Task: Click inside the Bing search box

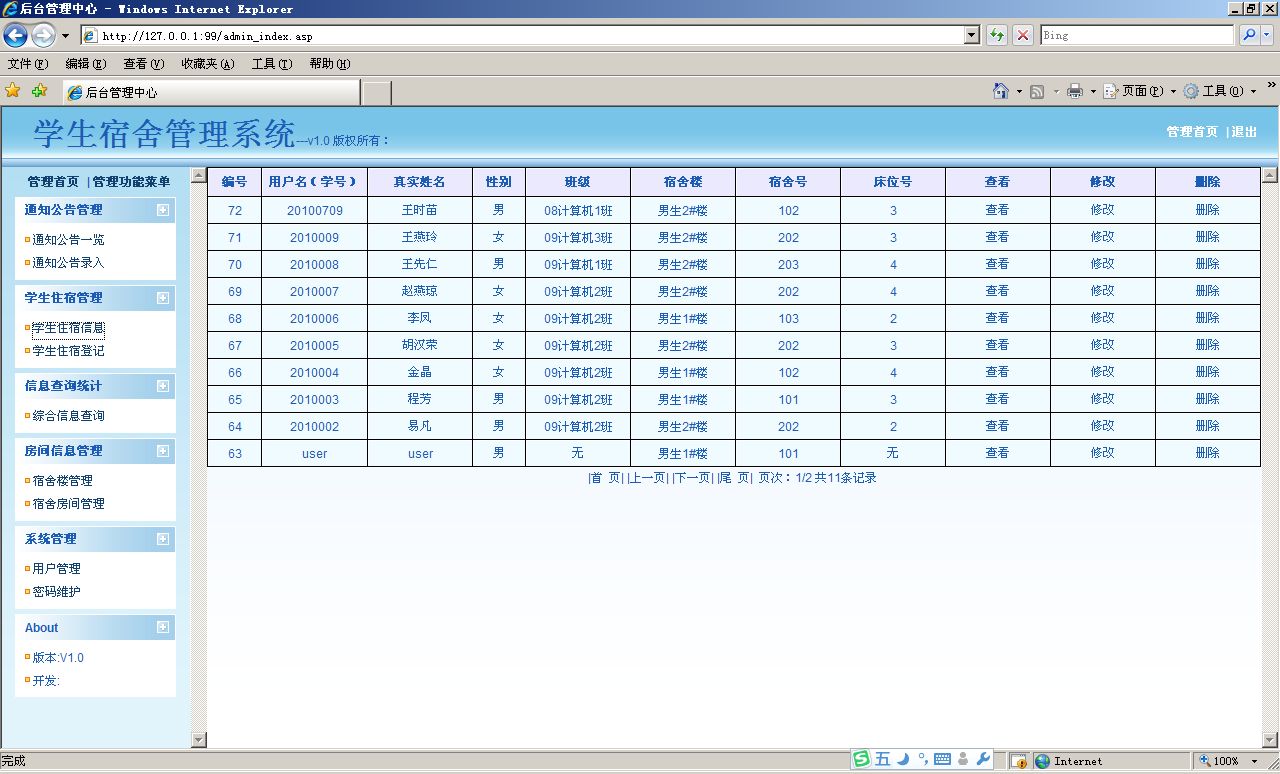Action: 1137,35
